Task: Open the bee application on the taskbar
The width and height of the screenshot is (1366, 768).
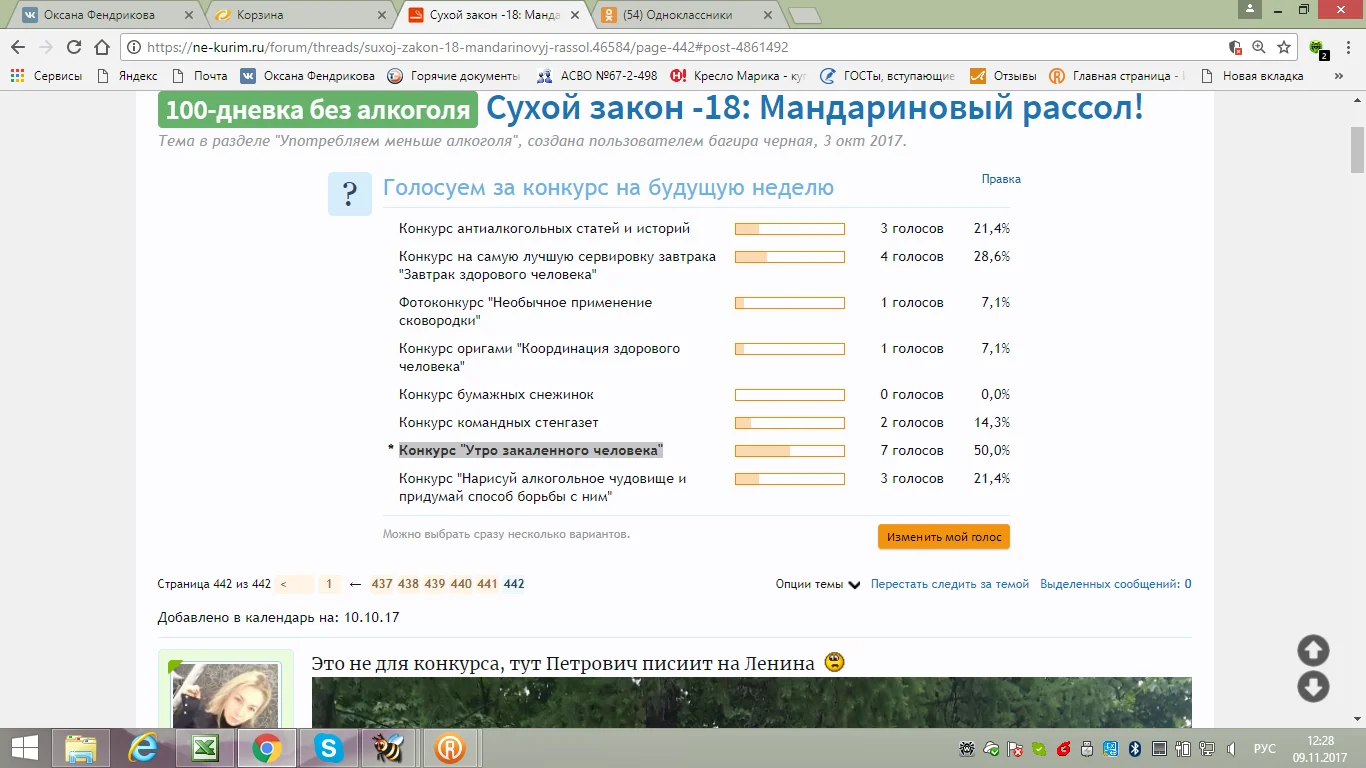Action: click(x=389, y=748)
